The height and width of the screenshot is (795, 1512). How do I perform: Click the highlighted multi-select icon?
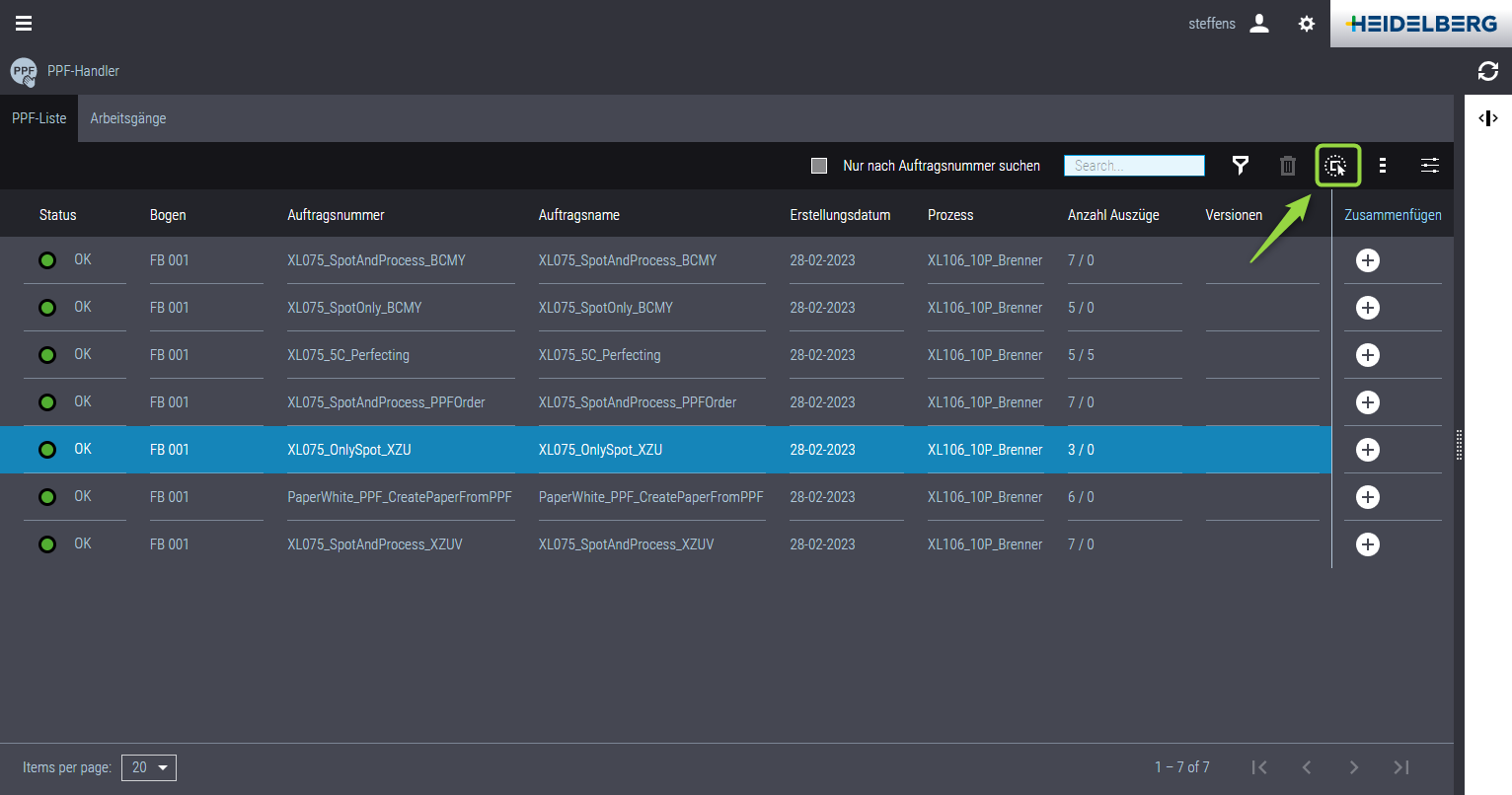[x=1336, y=166]
